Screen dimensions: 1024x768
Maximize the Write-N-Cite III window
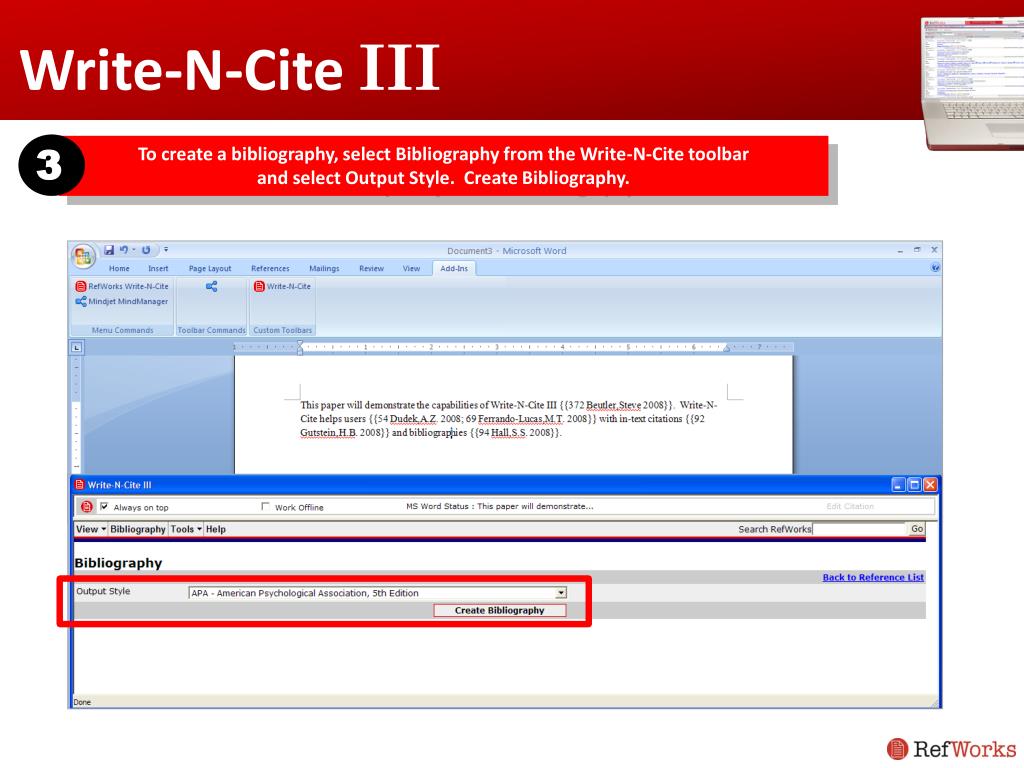click(914, 485)
